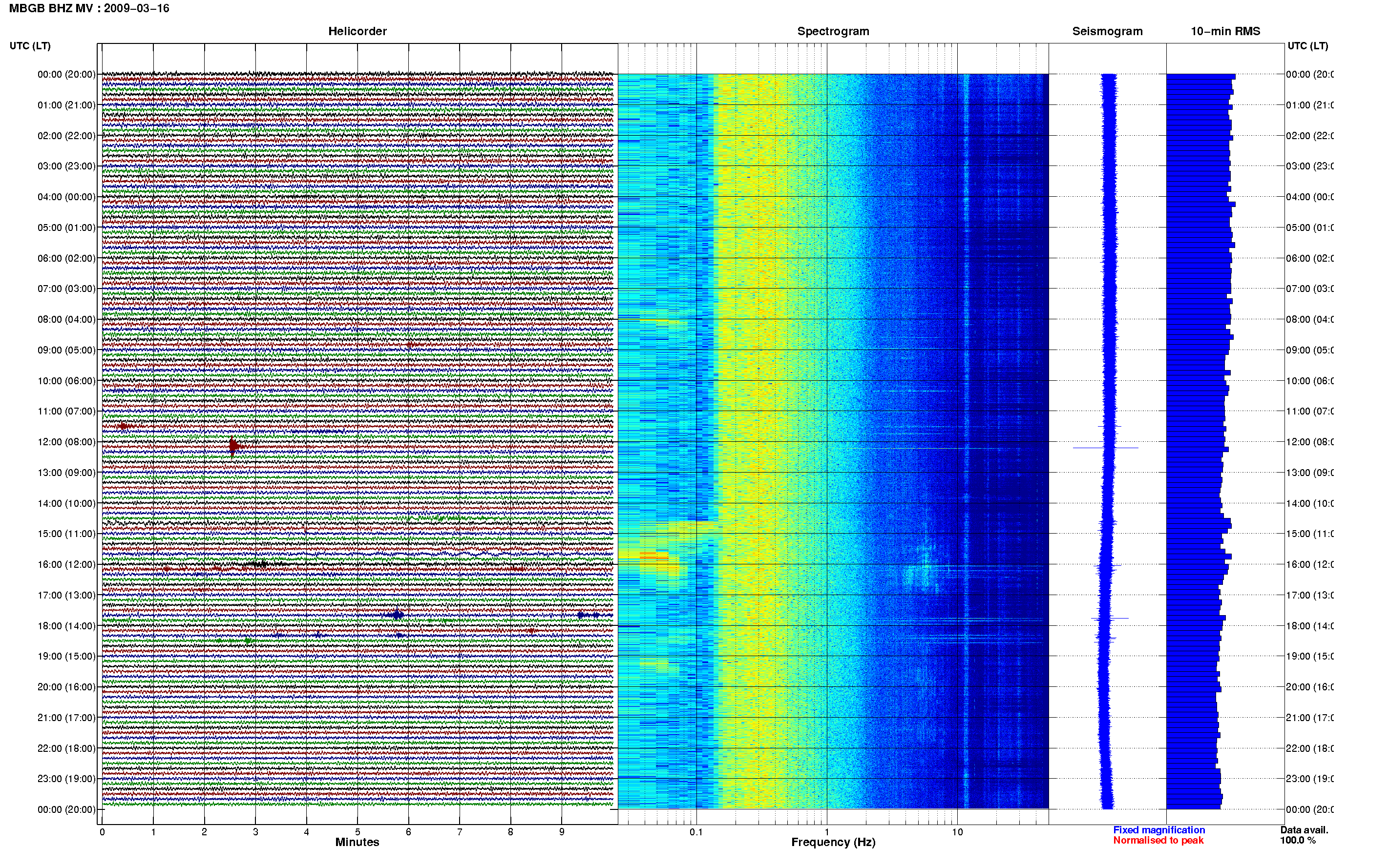Click the seismogram spike just before 18:00

click(x=1110, y=618)
